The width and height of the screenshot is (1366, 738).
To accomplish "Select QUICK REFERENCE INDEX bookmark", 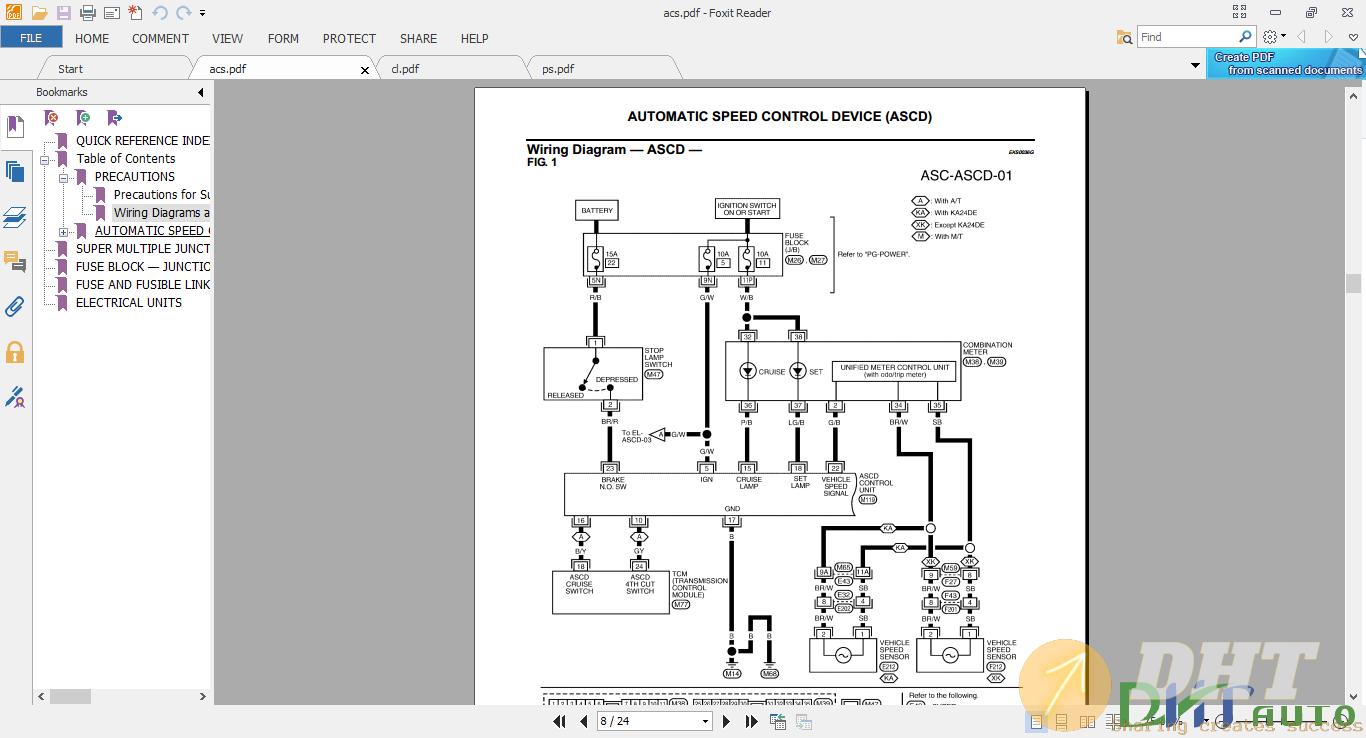I will (143, 141).
